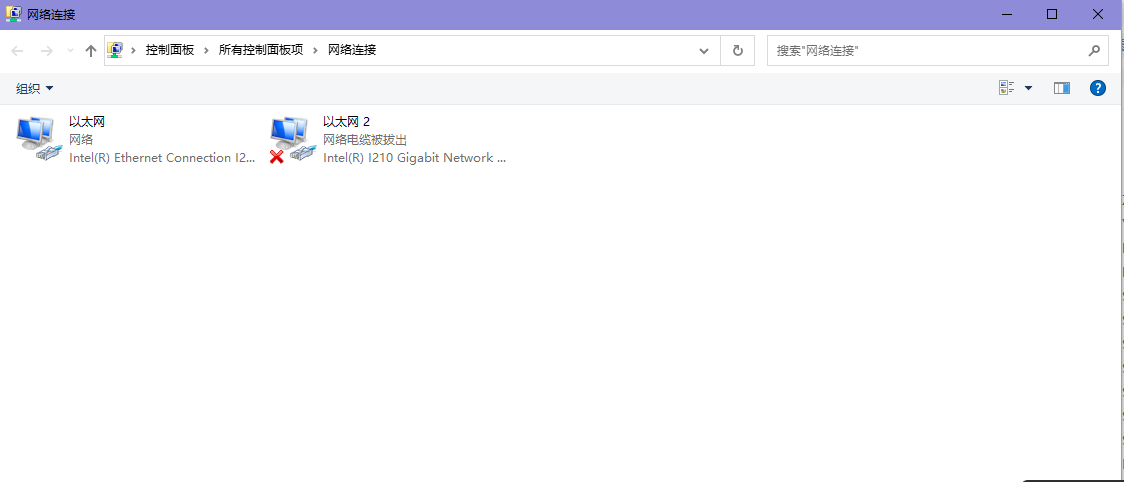Expand the address bar history dropdown
Screen dimensions: 1124x482
tap(704, 50)
